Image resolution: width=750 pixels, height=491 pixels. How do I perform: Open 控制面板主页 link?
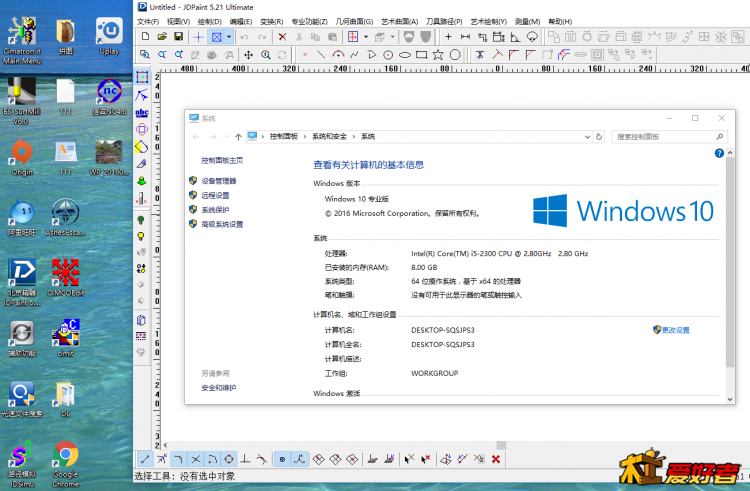point(222,161)
